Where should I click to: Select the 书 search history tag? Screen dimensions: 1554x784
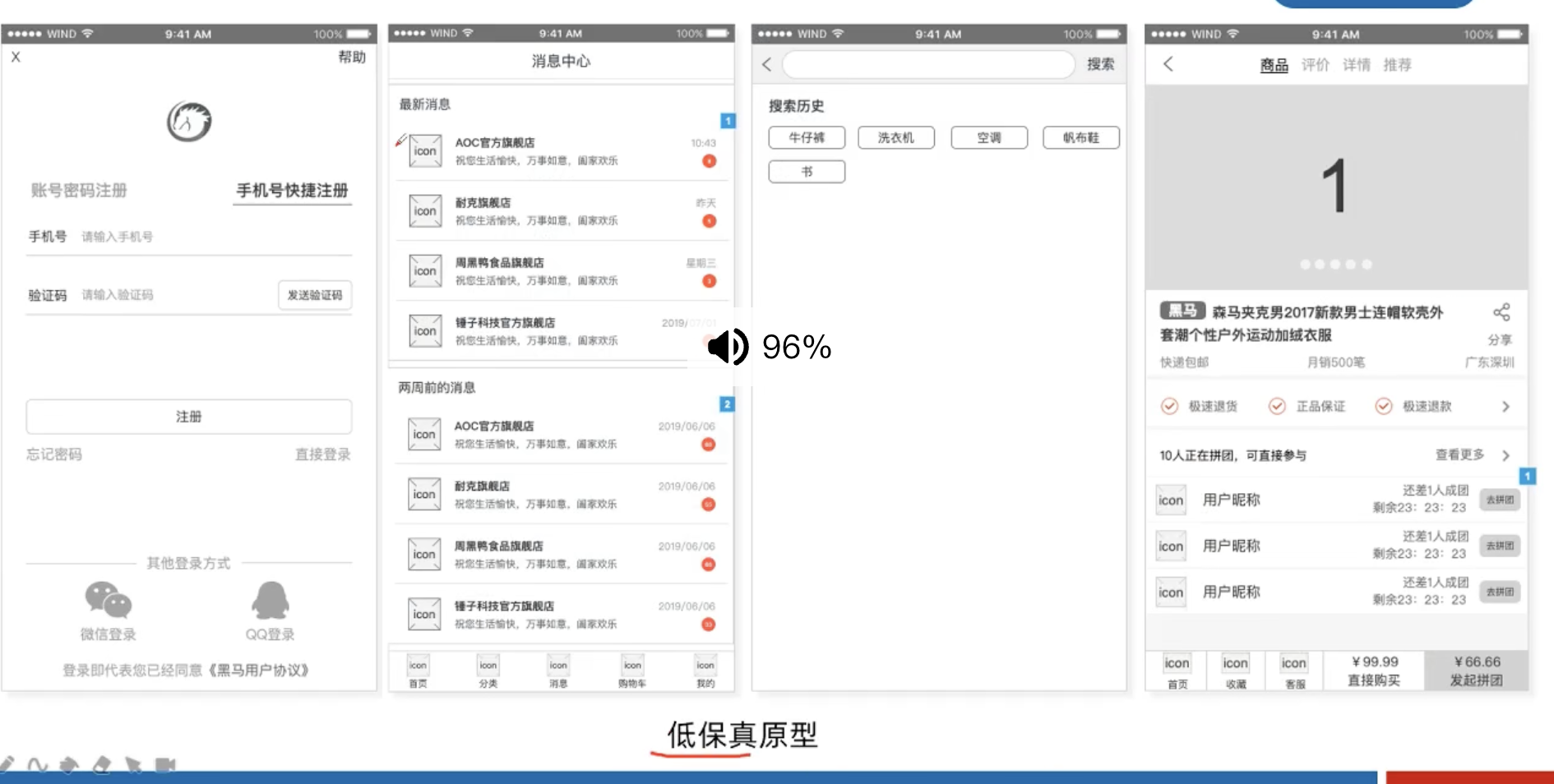pos(807,172)
